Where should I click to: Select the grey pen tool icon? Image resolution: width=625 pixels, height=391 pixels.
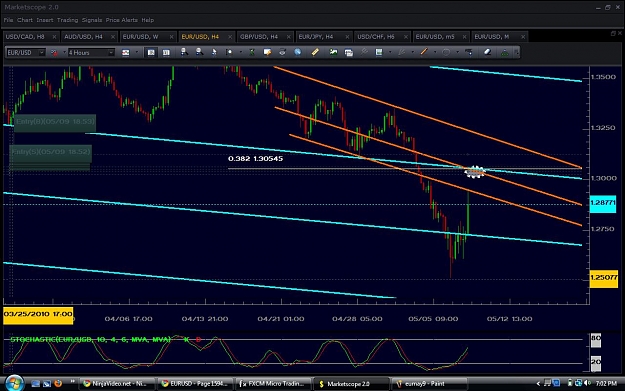(401, 52)
